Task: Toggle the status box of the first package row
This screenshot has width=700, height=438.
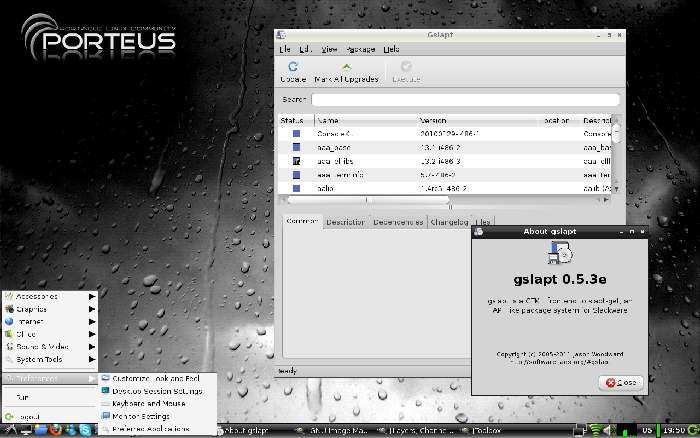Action: click(297, 133)
